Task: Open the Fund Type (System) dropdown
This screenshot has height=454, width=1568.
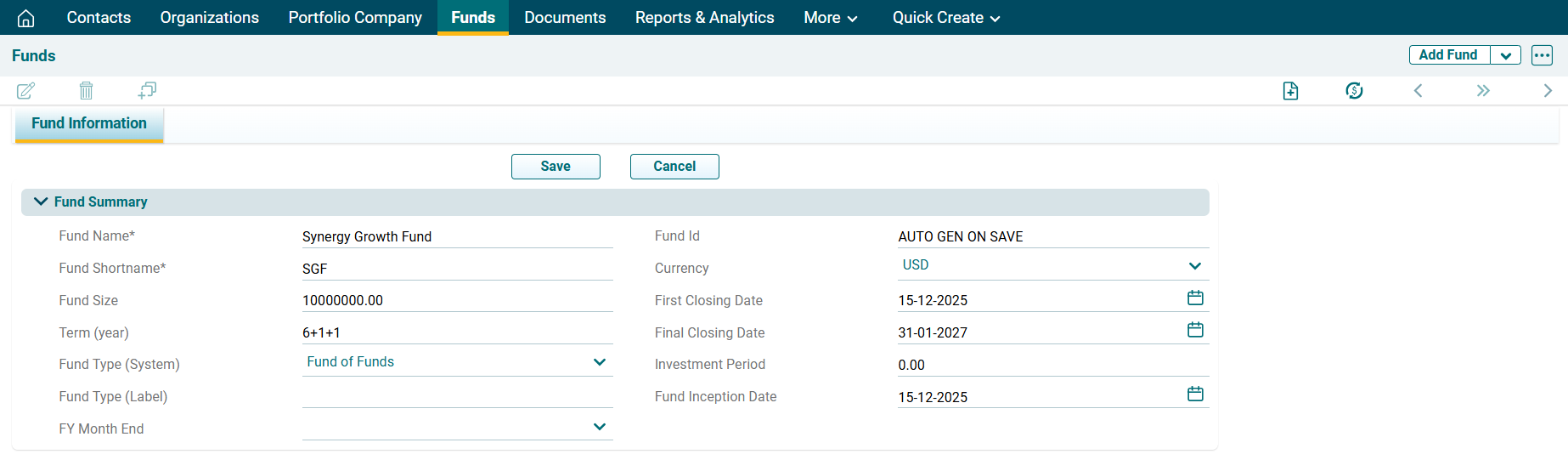Action: pos(600,362)
